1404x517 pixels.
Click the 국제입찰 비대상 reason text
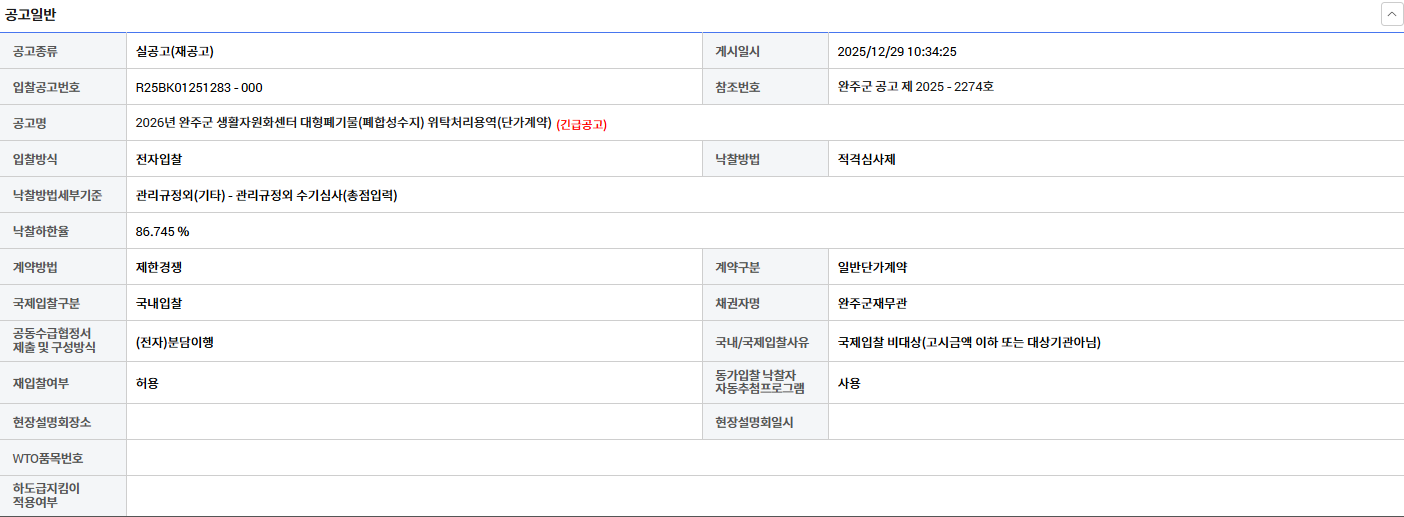point(969,342)
